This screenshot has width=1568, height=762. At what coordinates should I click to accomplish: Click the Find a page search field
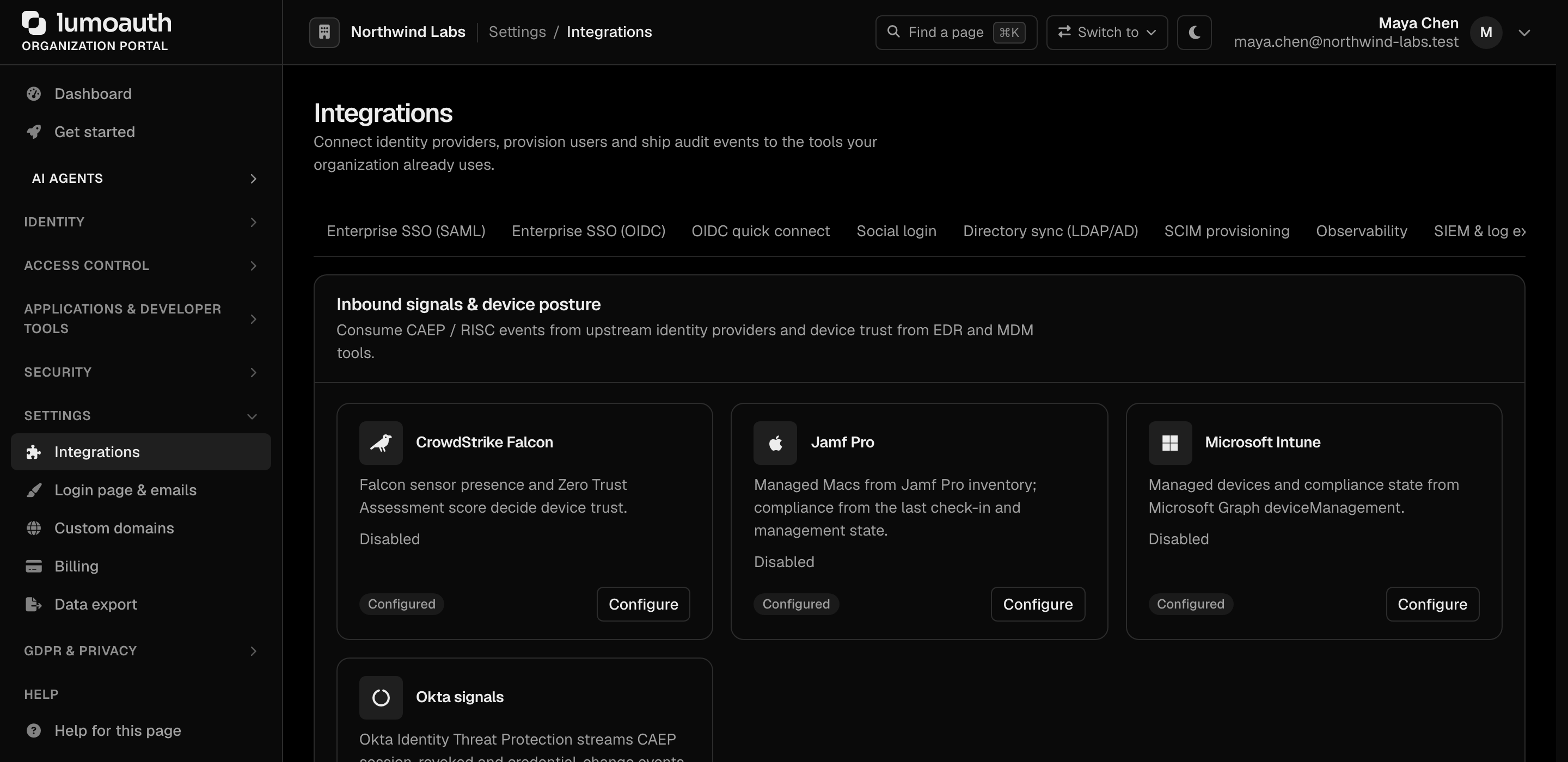(955, 32)
